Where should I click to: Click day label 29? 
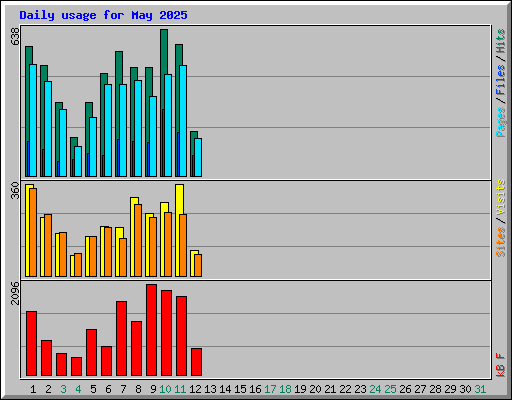click(450, 389)
